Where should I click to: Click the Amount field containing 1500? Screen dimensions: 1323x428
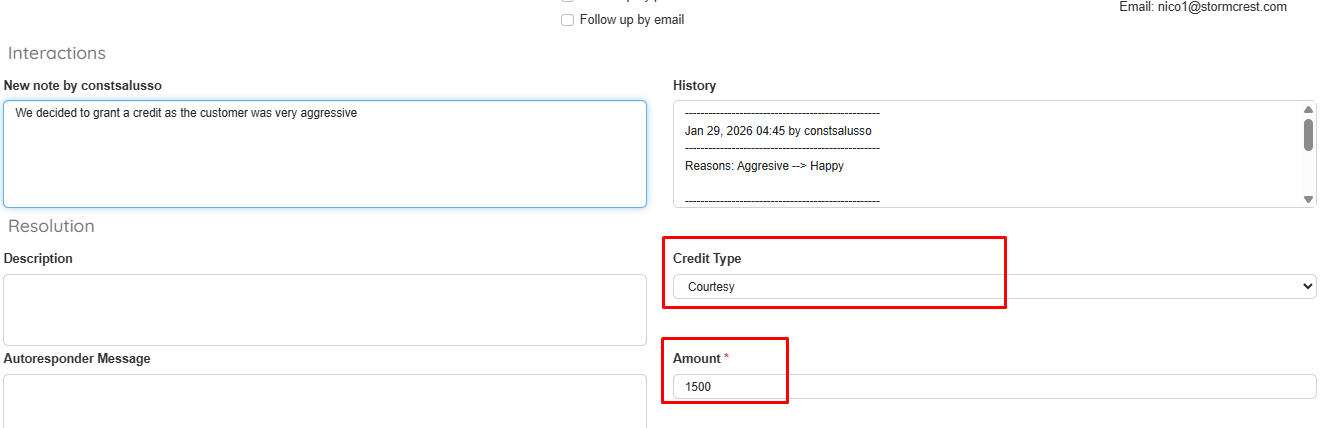(x=994, y=386)
